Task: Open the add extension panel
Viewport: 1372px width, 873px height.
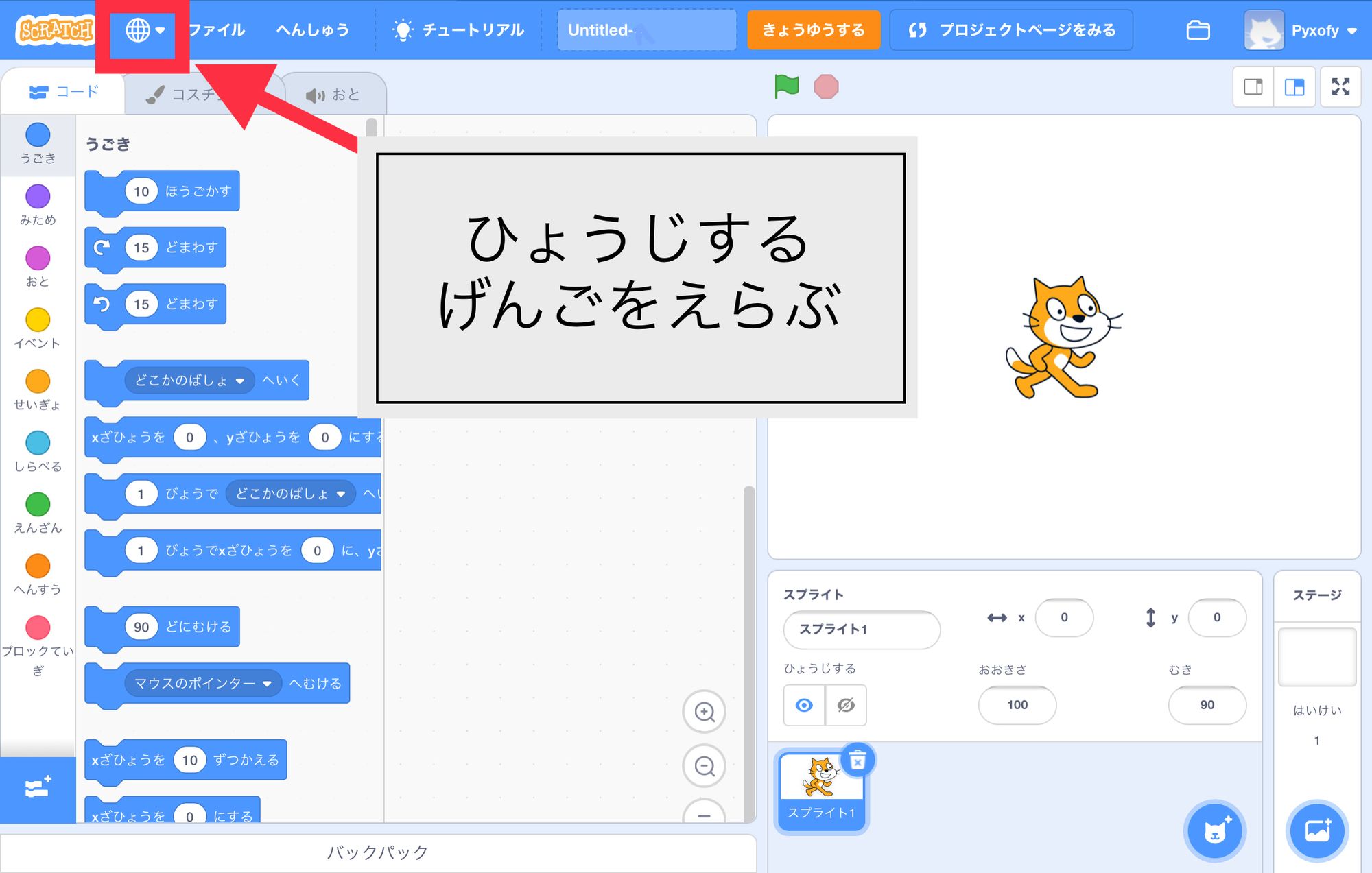Action: coord(38,787)
